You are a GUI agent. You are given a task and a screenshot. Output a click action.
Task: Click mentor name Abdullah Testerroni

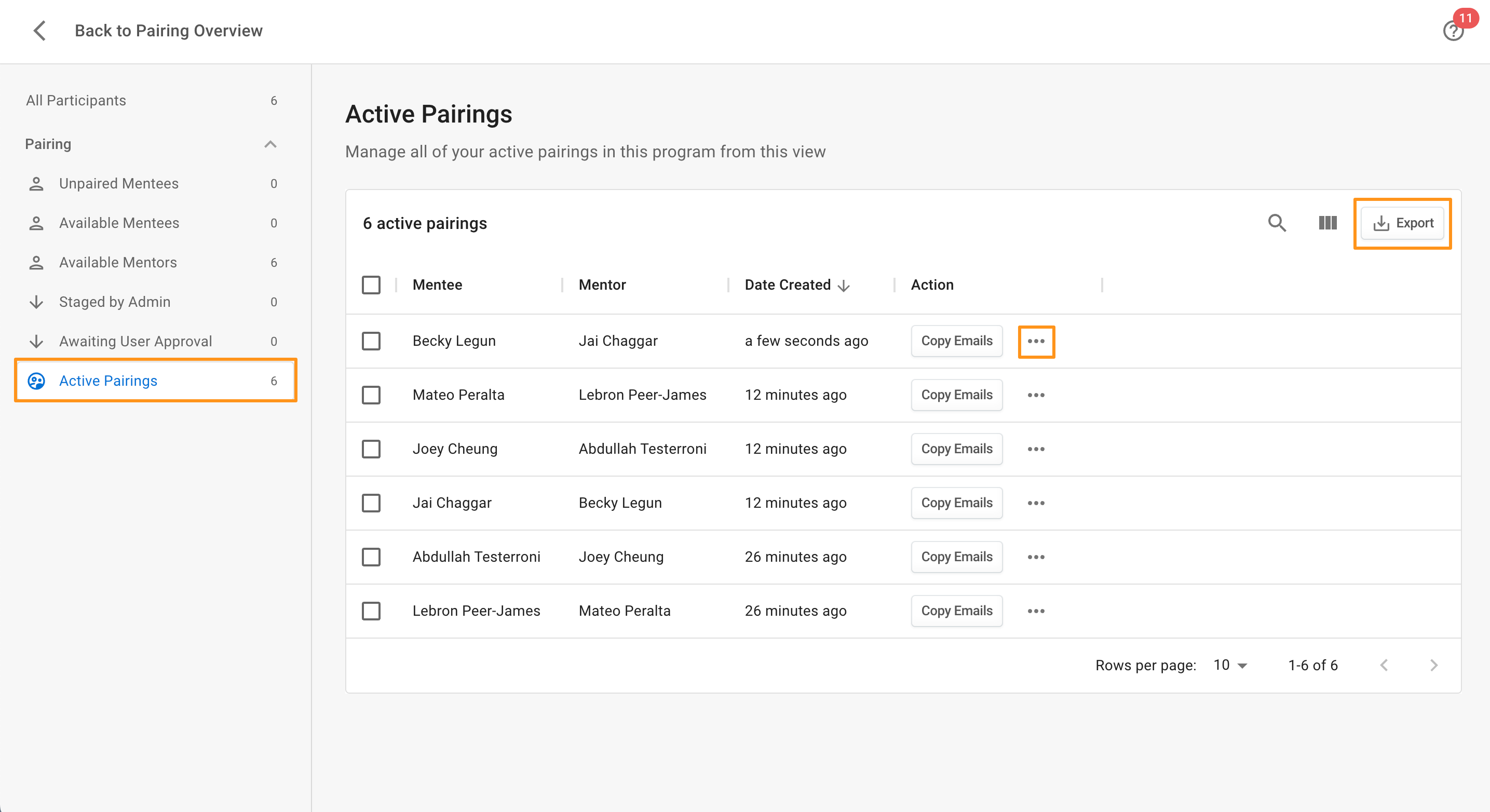point(642,450)
